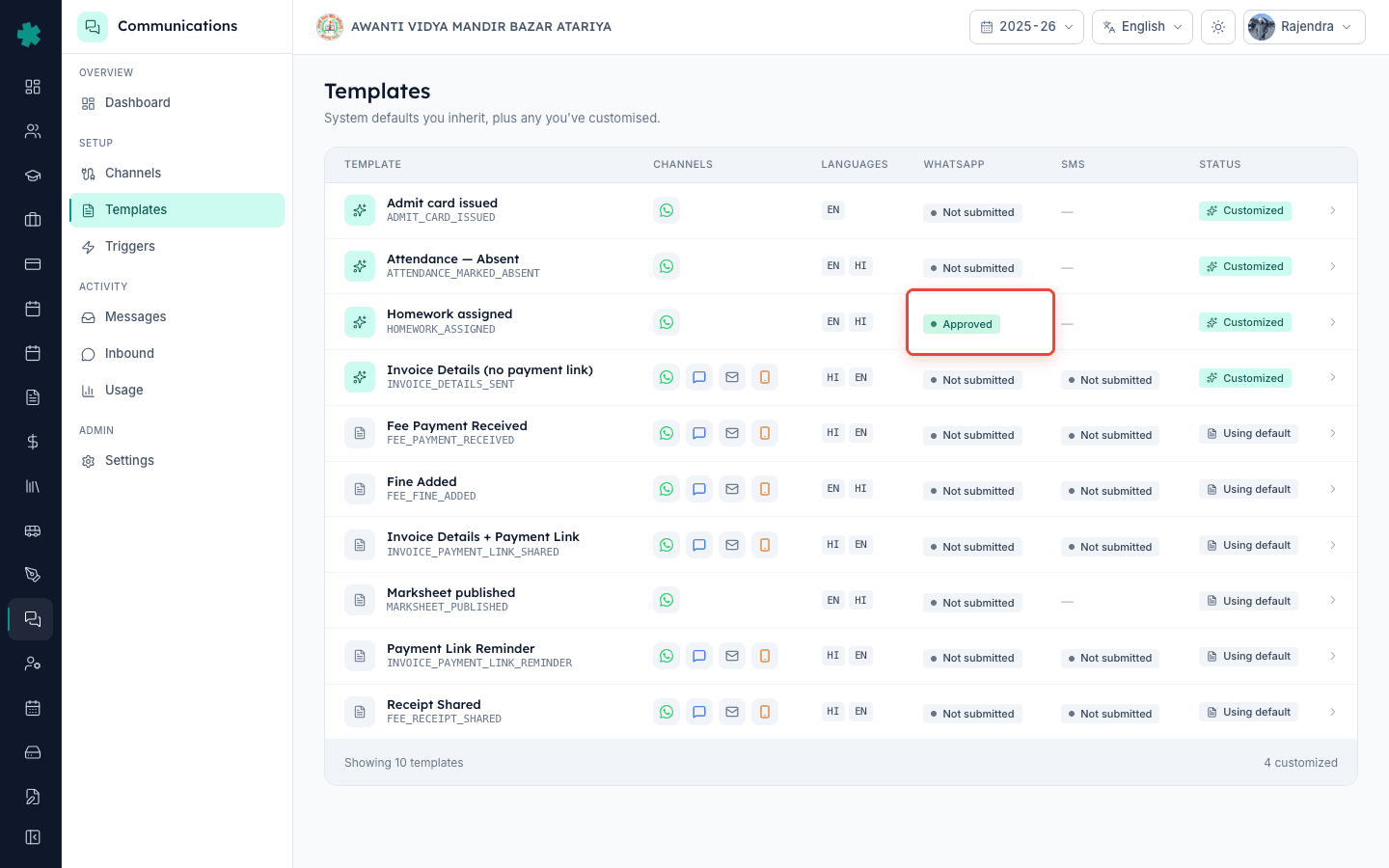Open the document icon in left rail
1389x868 pixels.
[33, 397]
